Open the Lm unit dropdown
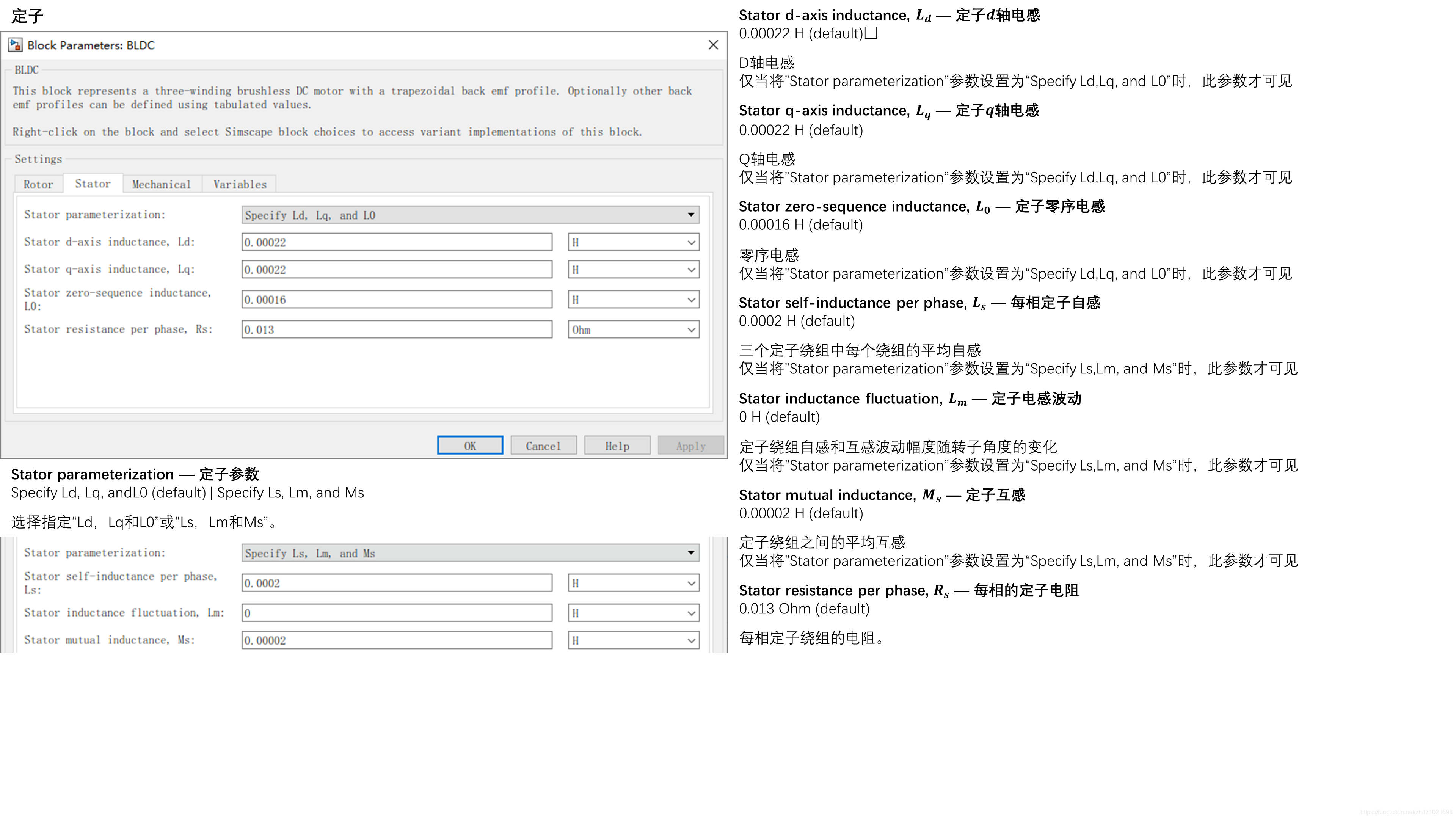 pos(634,613)
